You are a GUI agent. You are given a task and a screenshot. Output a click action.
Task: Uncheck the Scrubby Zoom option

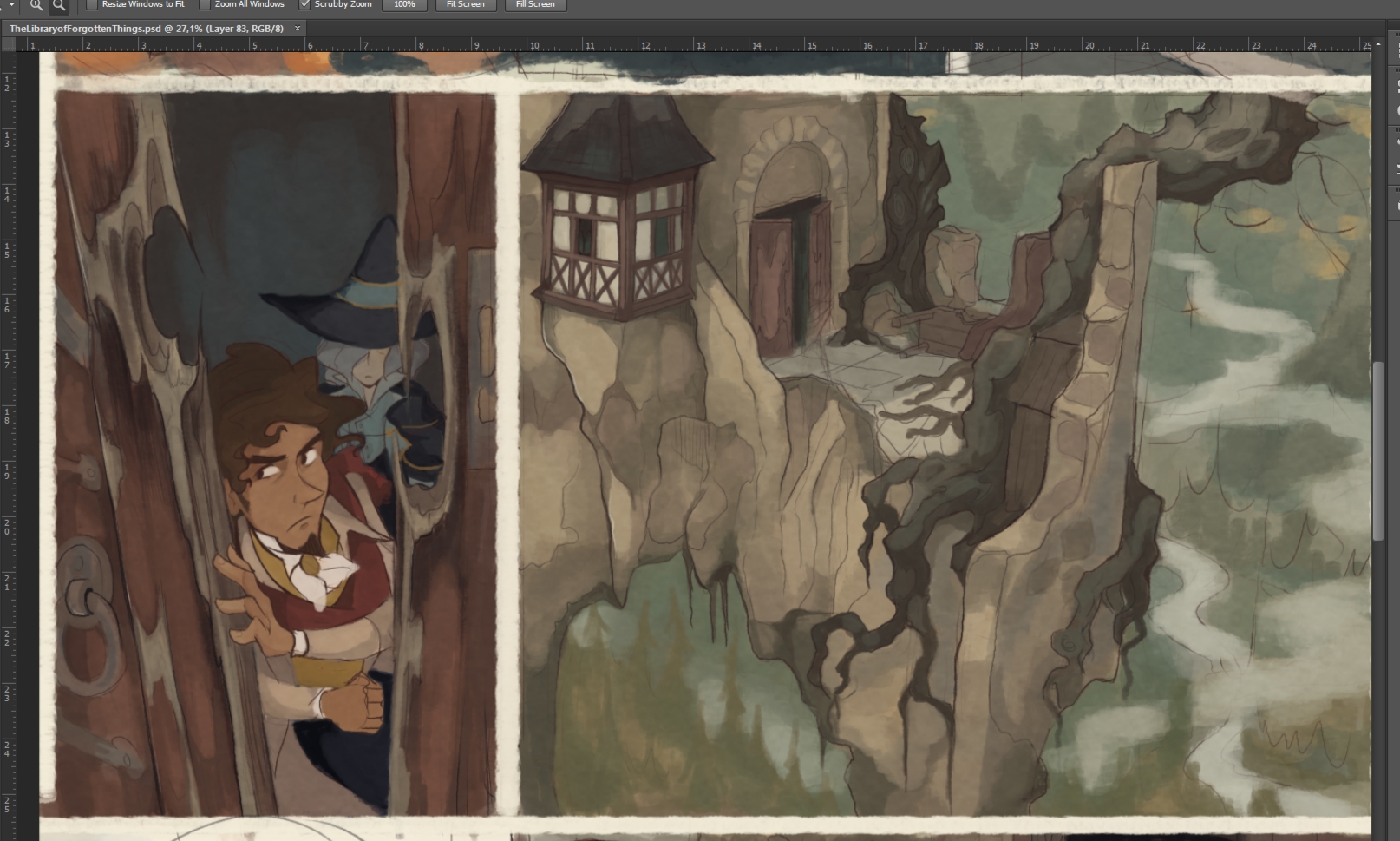pyautogui.click(x=304, y=4)
